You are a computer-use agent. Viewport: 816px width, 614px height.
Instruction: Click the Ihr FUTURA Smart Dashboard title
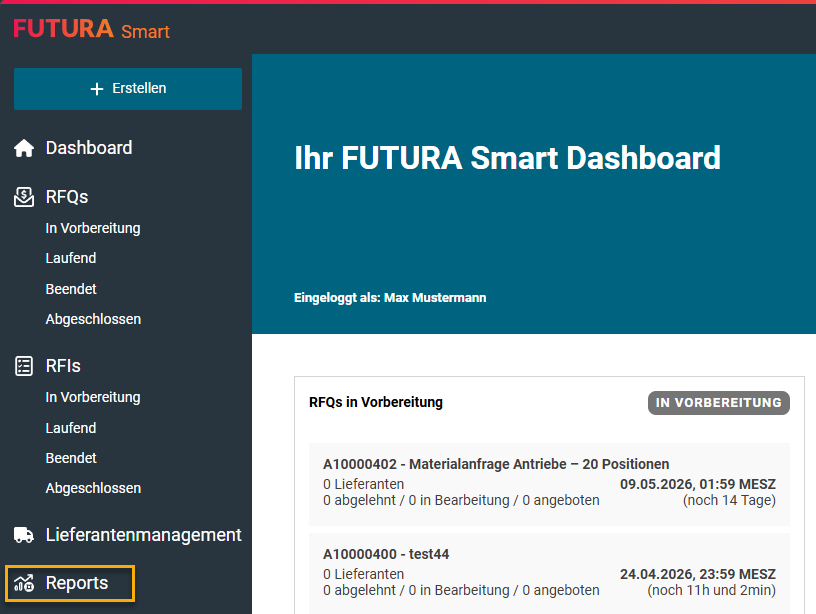507,158
